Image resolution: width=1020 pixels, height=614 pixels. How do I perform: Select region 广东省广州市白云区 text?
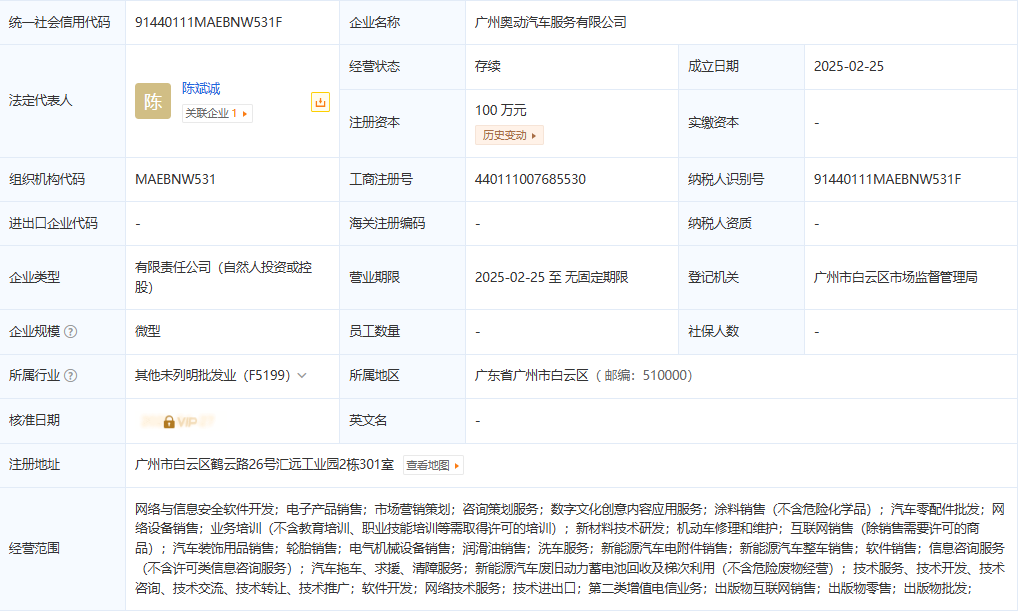[531, 376]
